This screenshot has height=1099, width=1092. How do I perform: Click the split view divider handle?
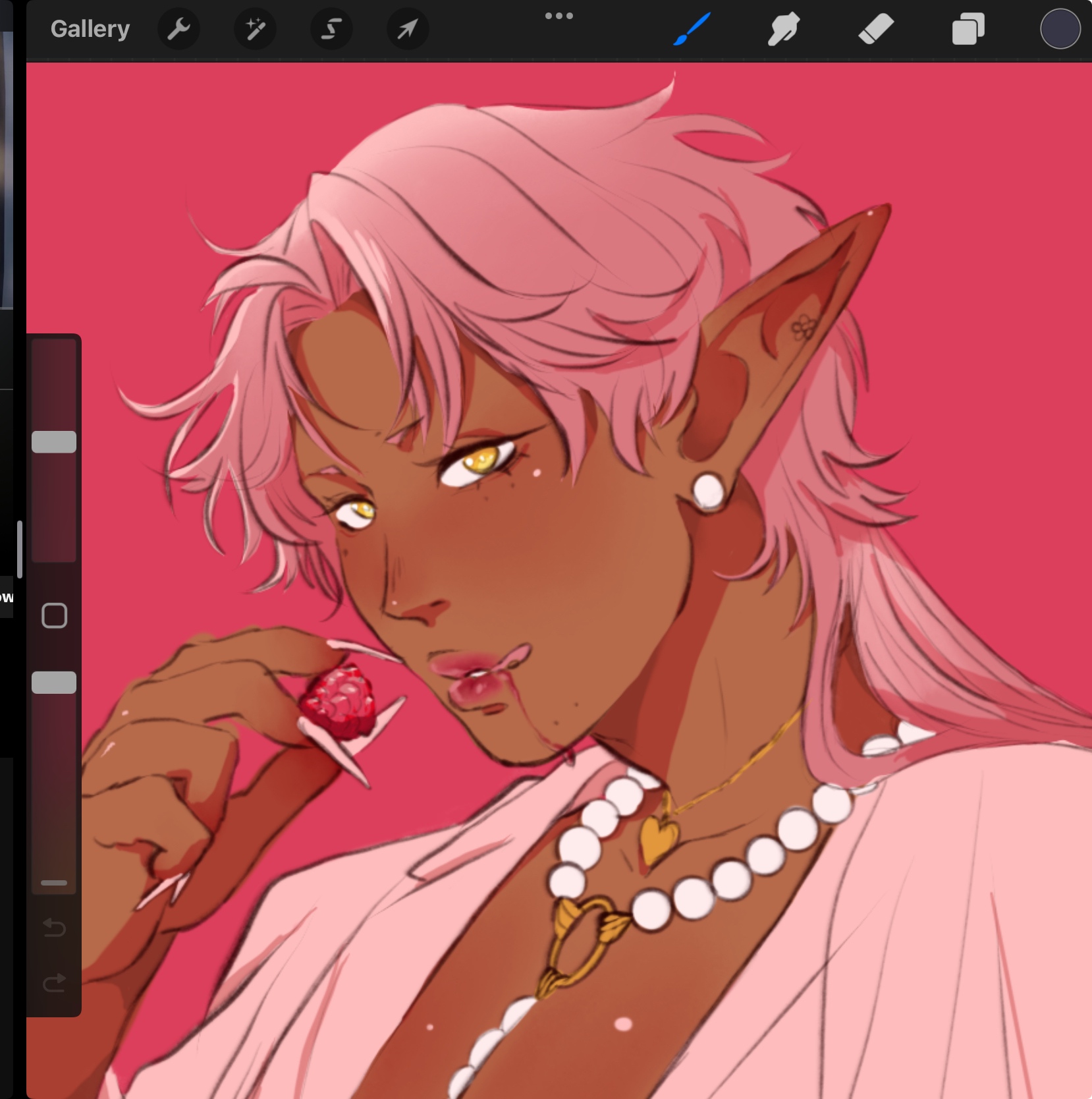(x=20, y=549)
